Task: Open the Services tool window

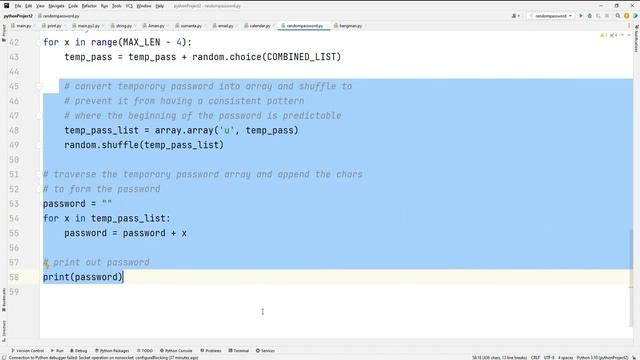Action: point(265,351)
